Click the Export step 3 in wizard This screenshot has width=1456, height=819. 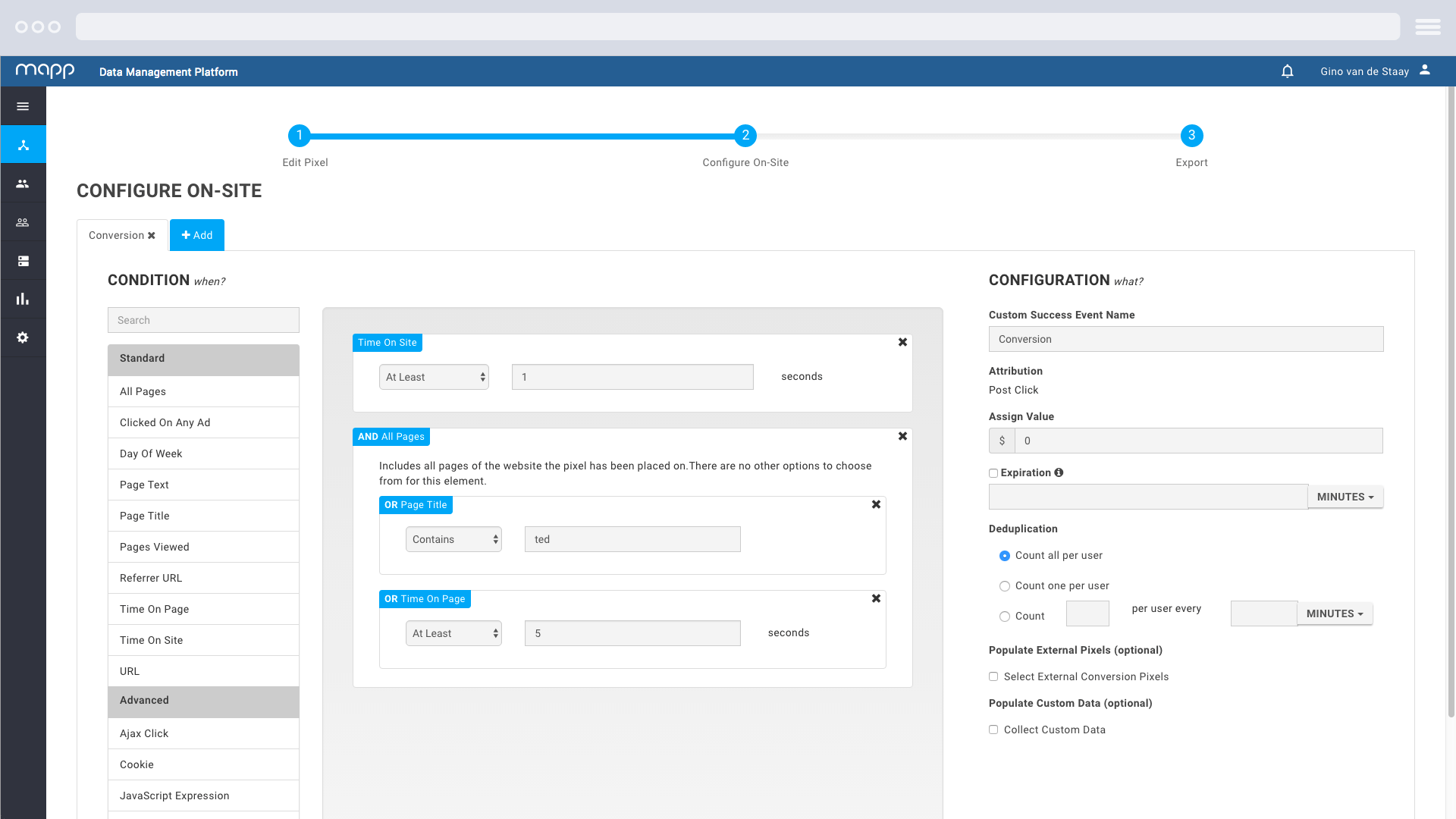pyautogui.click(x=1191, y=135)
